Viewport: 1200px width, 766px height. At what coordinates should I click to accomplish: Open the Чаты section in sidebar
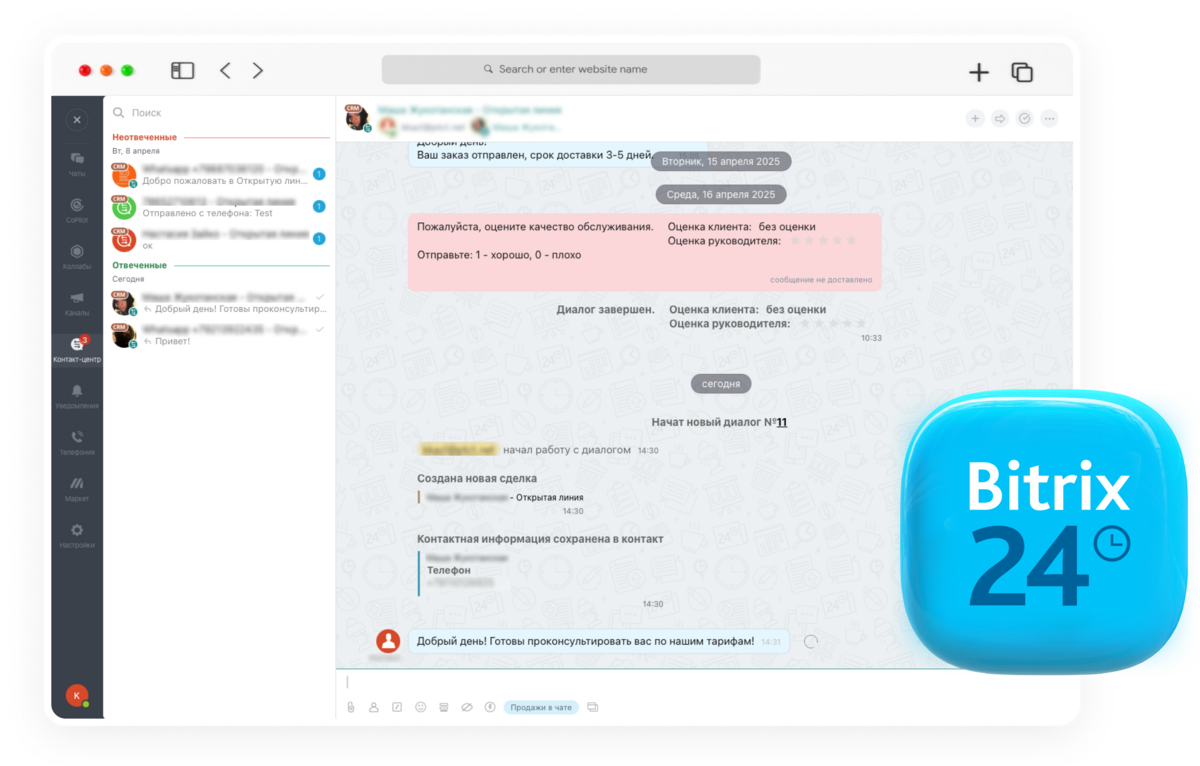click(77, 163)
